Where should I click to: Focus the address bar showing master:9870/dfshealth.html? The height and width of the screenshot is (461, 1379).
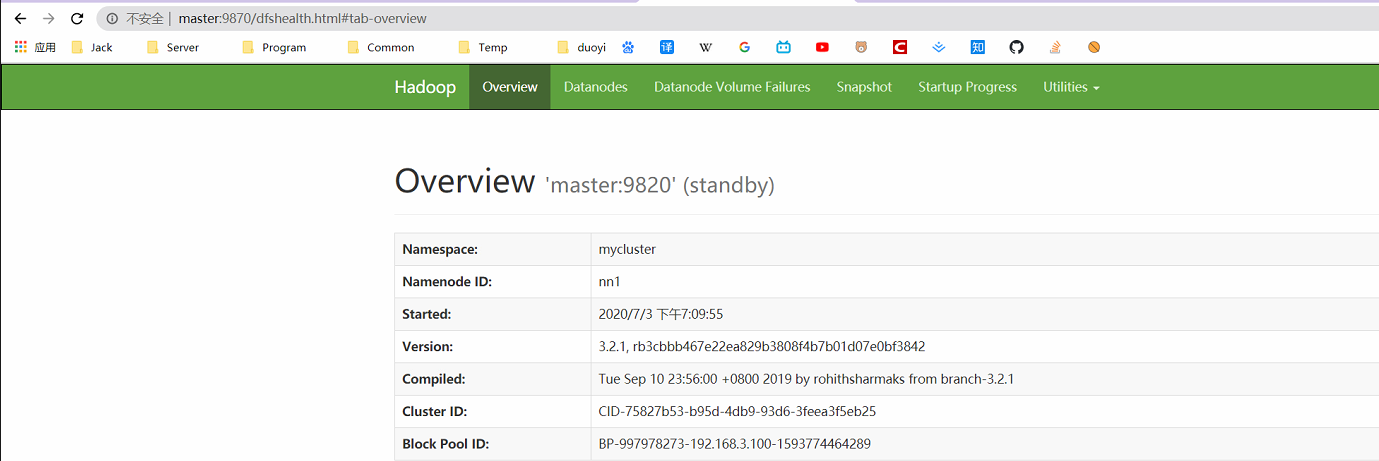[x=738, y=19]
